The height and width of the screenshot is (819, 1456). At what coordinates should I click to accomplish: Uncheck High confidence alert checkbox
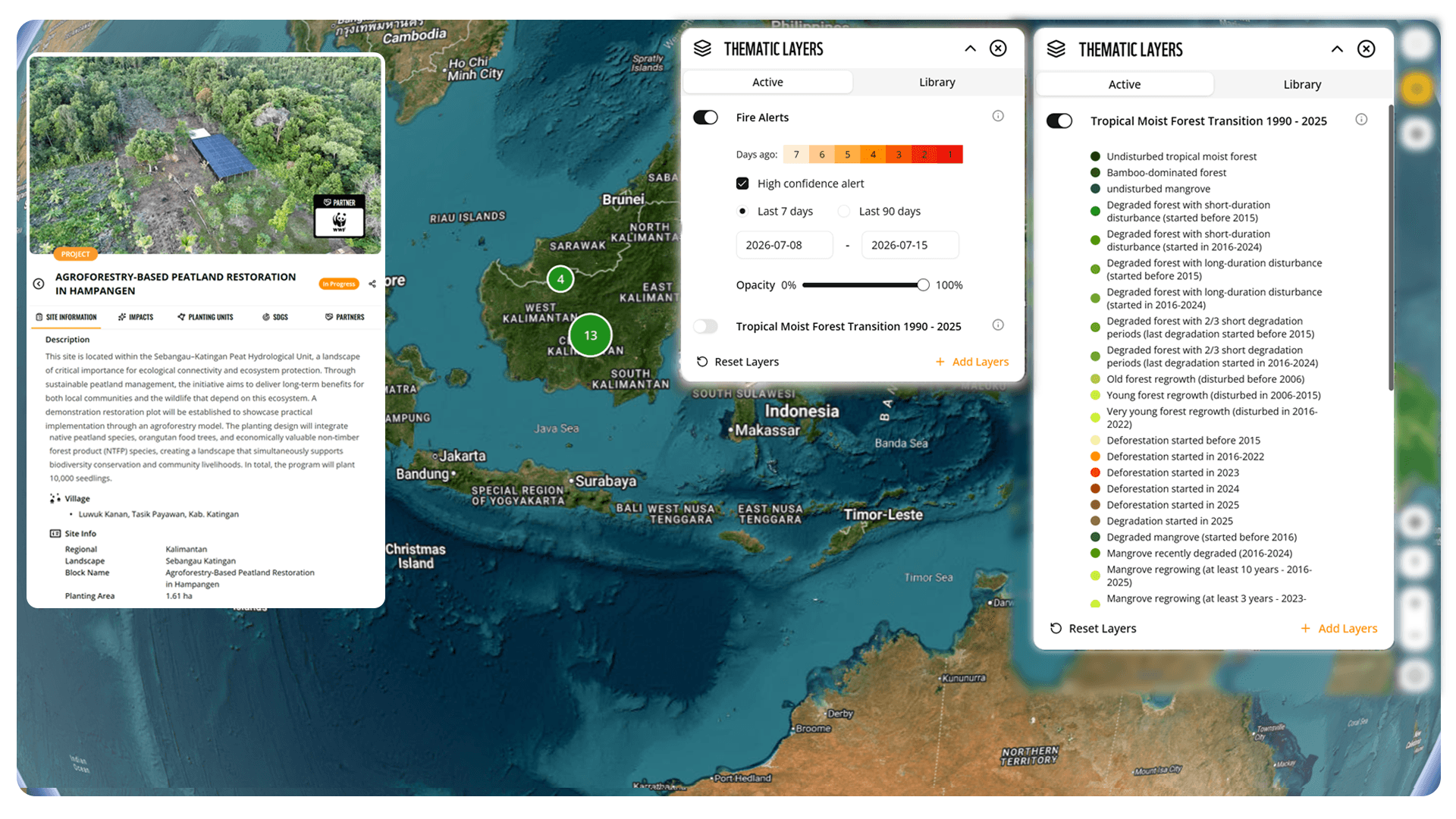click(x=742, y=184)
